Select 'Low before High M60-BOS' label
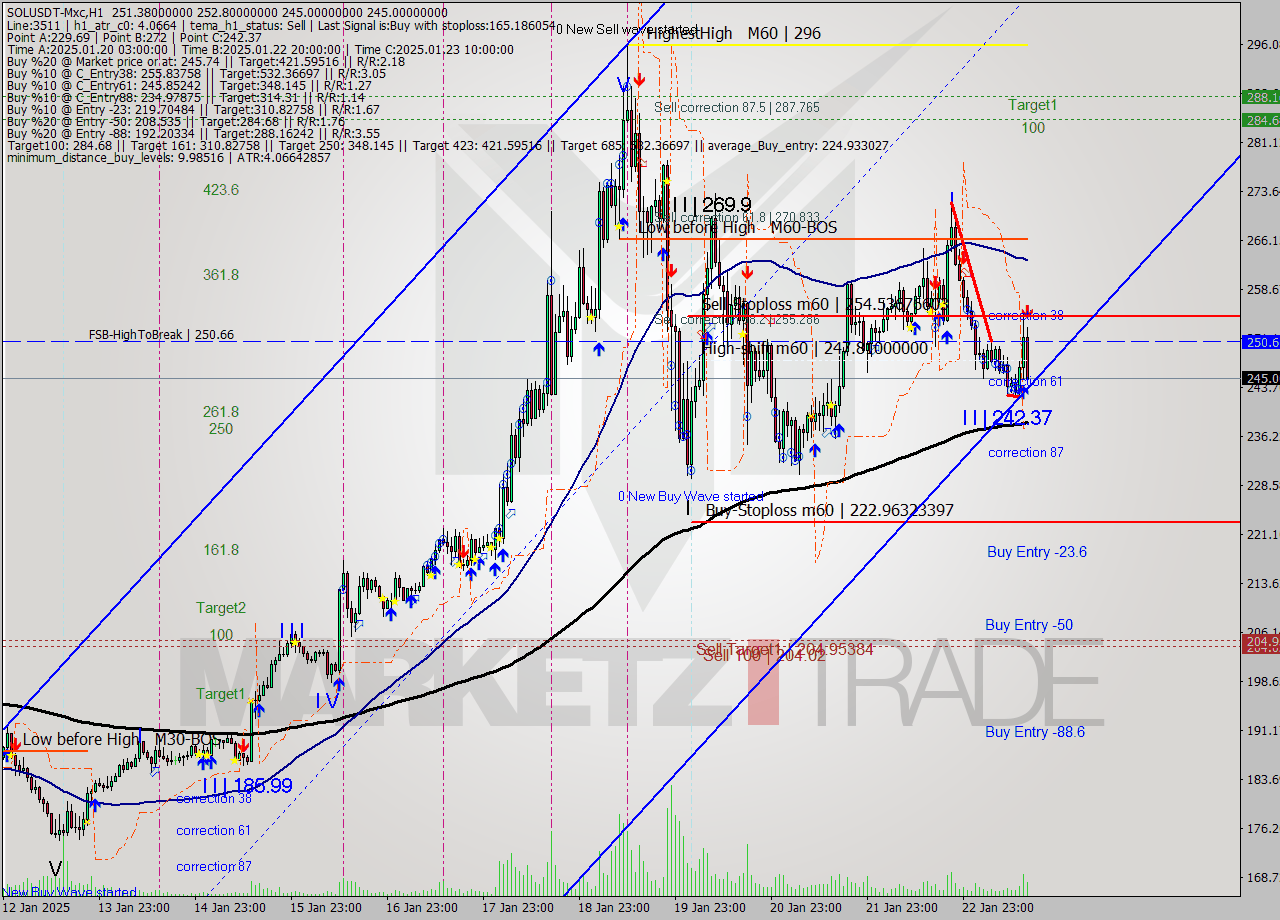The width and height of the screenshot is (1280, 920). (737, 227)
